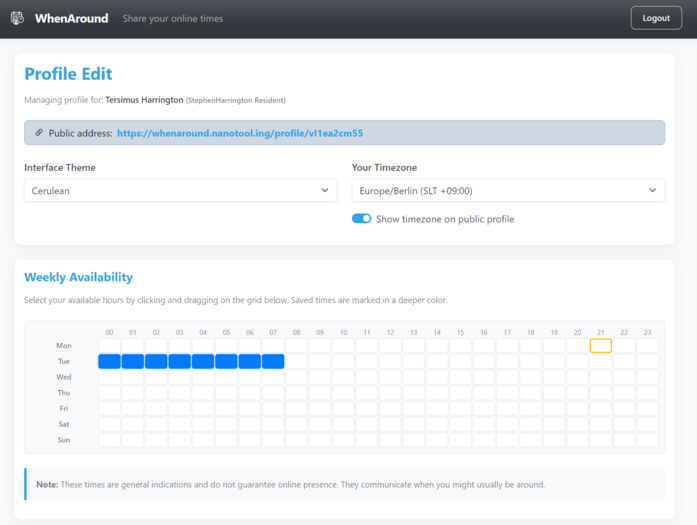
Task: Deselect the Tuesday 07 availability cell
Action: (273, 361)
